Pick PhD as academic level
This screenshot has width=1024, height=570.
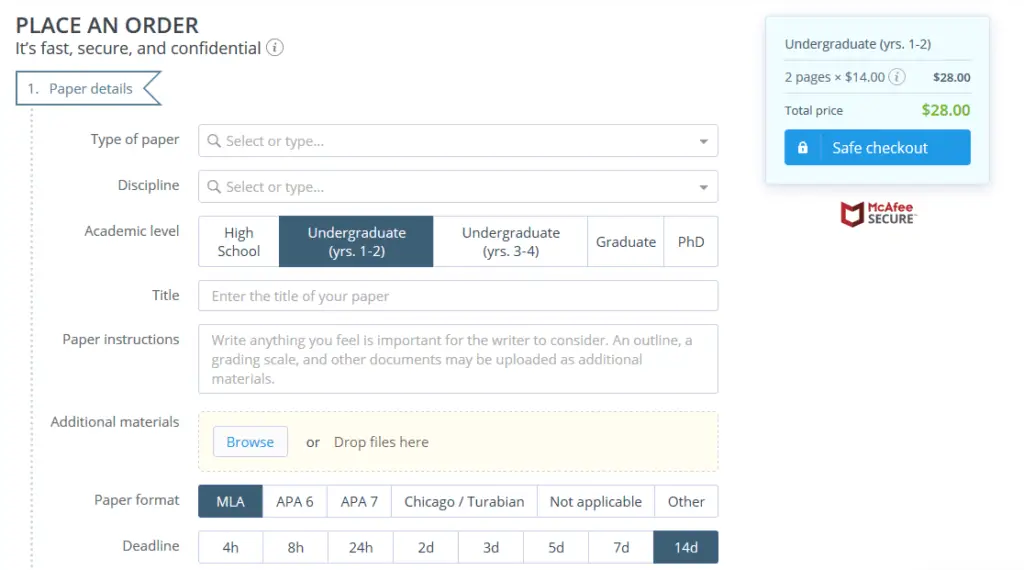coord(691,242)
